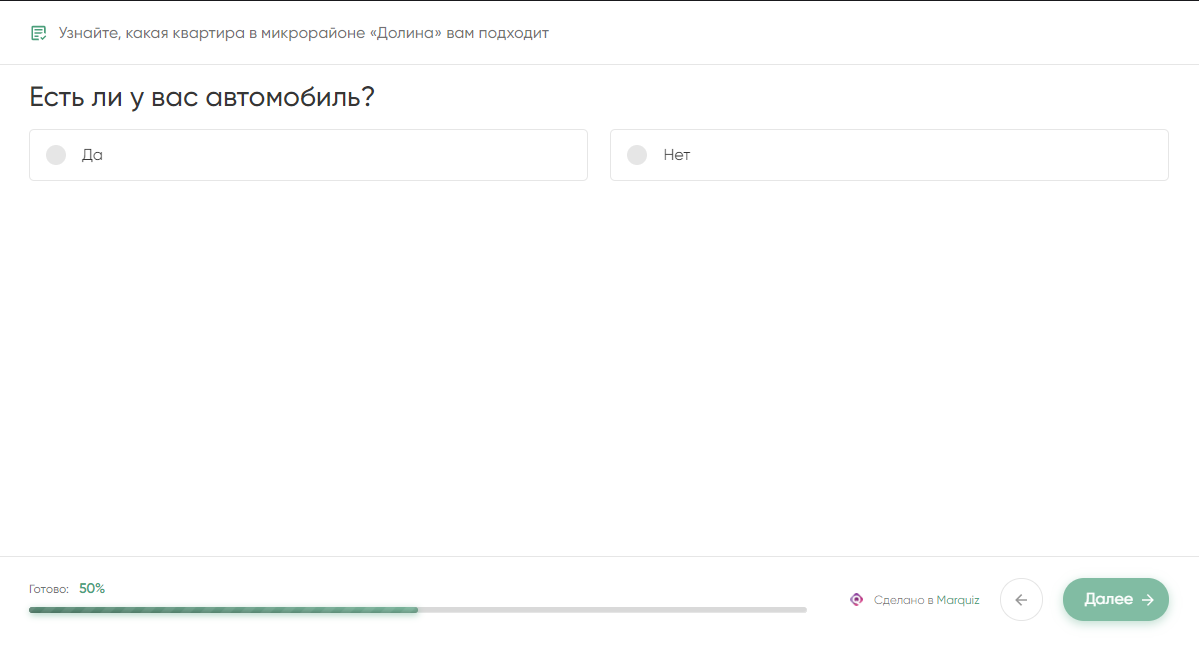
Task: Click the Готово progress label
Action: coord(49,589)
